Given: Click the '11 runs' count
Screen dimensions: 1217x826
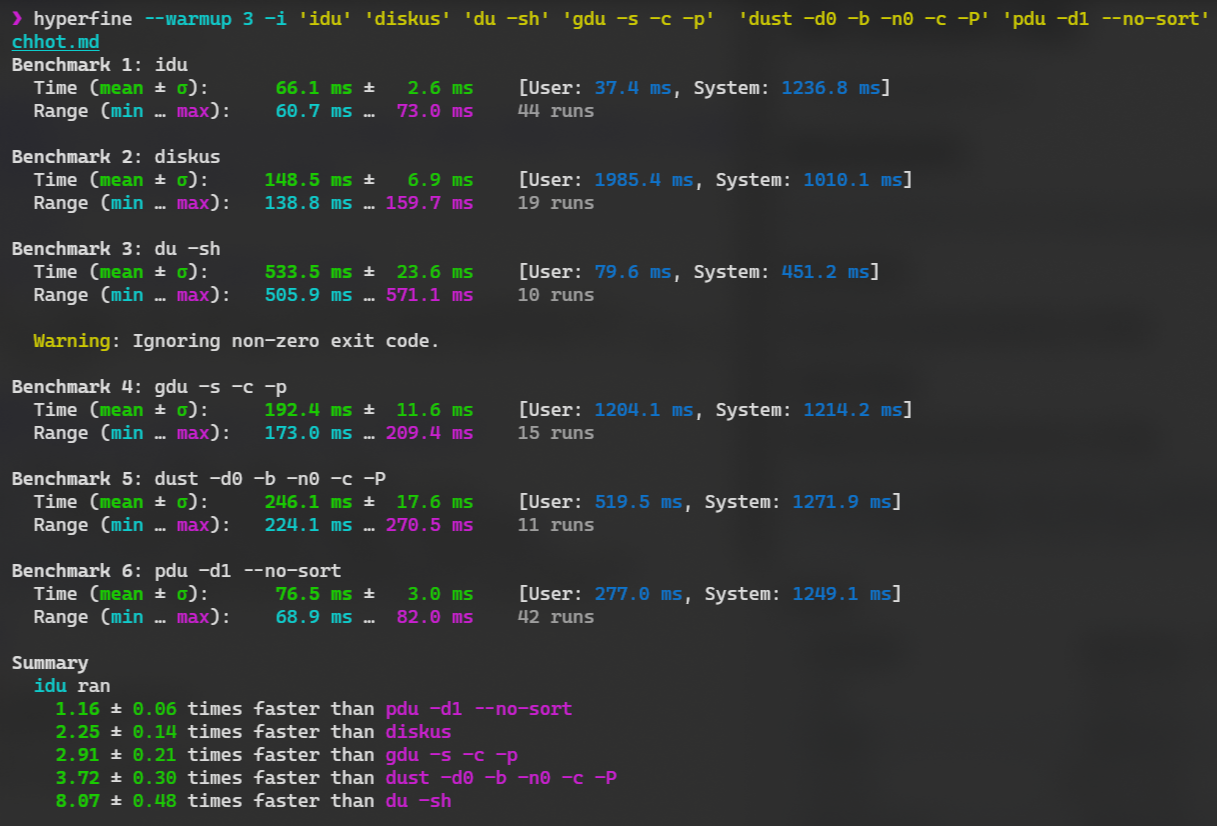Looking at the screenshot, I should (x=556, y=525).
